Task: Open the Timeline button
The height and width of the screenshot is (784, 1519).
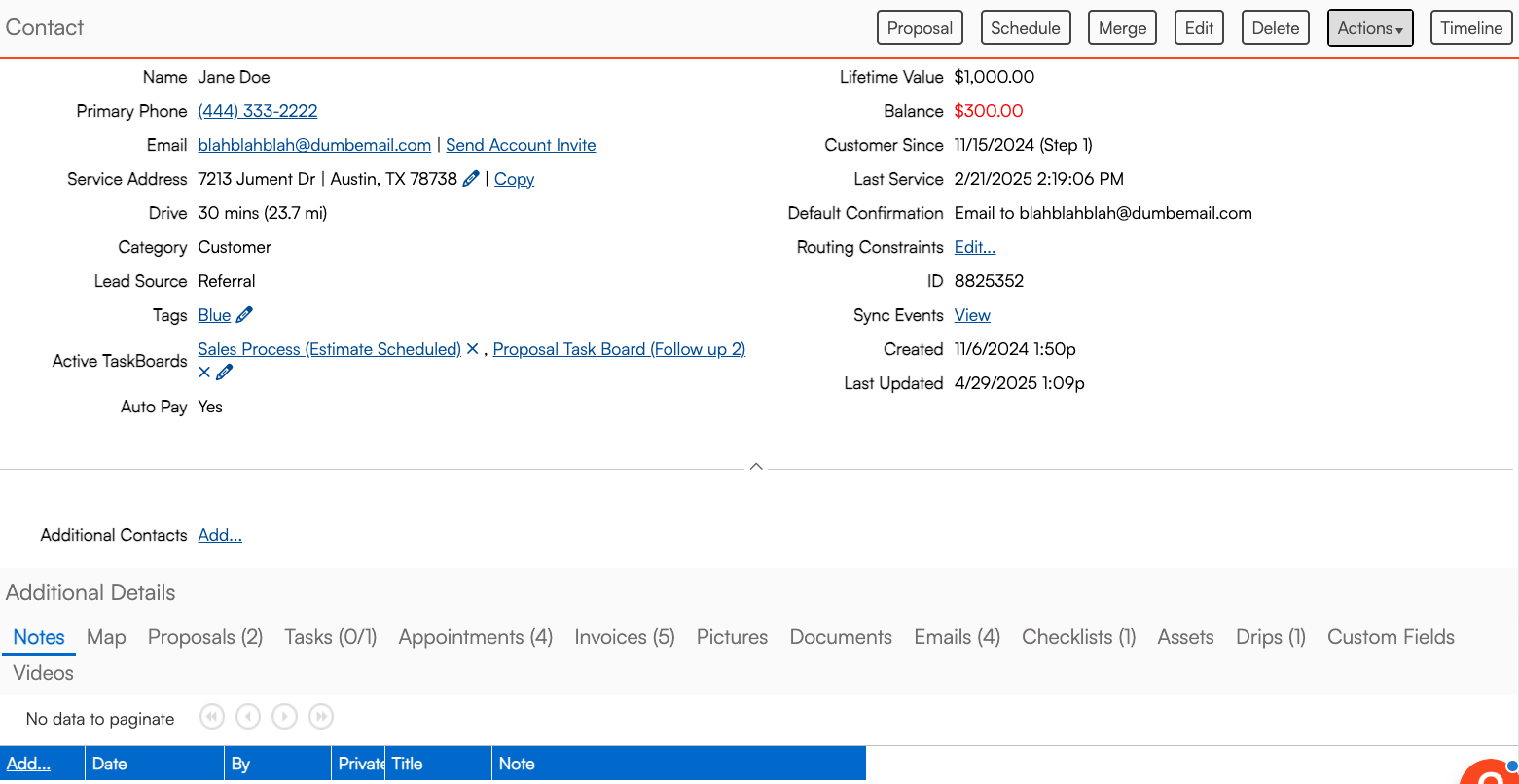Action: click(1471, 28)
